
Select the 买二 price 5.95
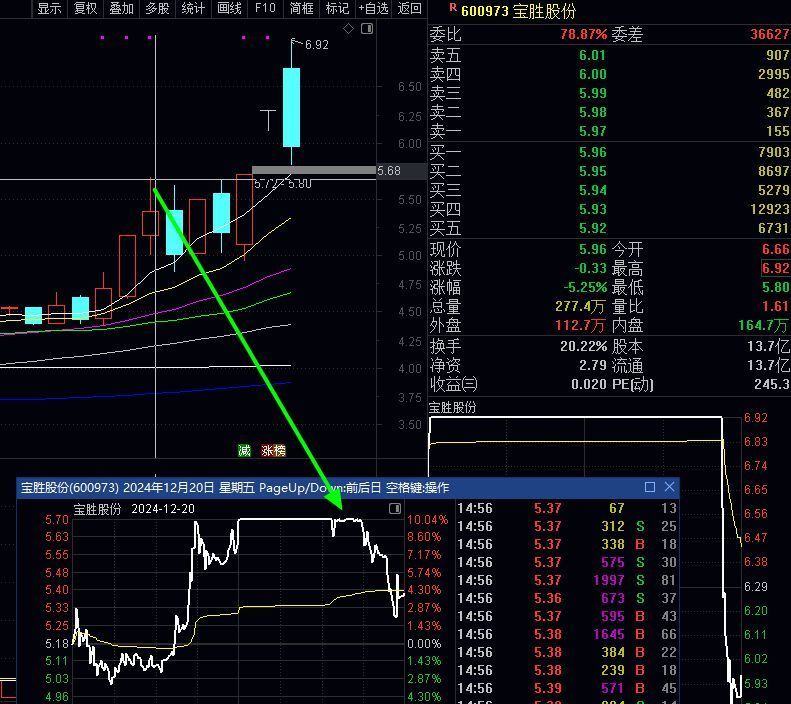pyautogui.click(x=592, y=171)
